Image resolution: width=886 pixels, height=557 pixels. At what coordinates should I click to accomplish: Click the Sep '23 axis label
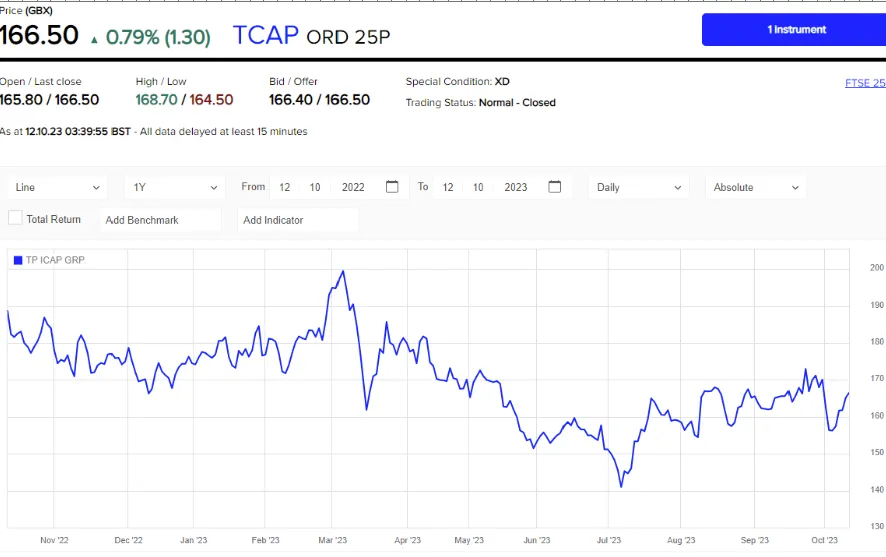point(755,540)
